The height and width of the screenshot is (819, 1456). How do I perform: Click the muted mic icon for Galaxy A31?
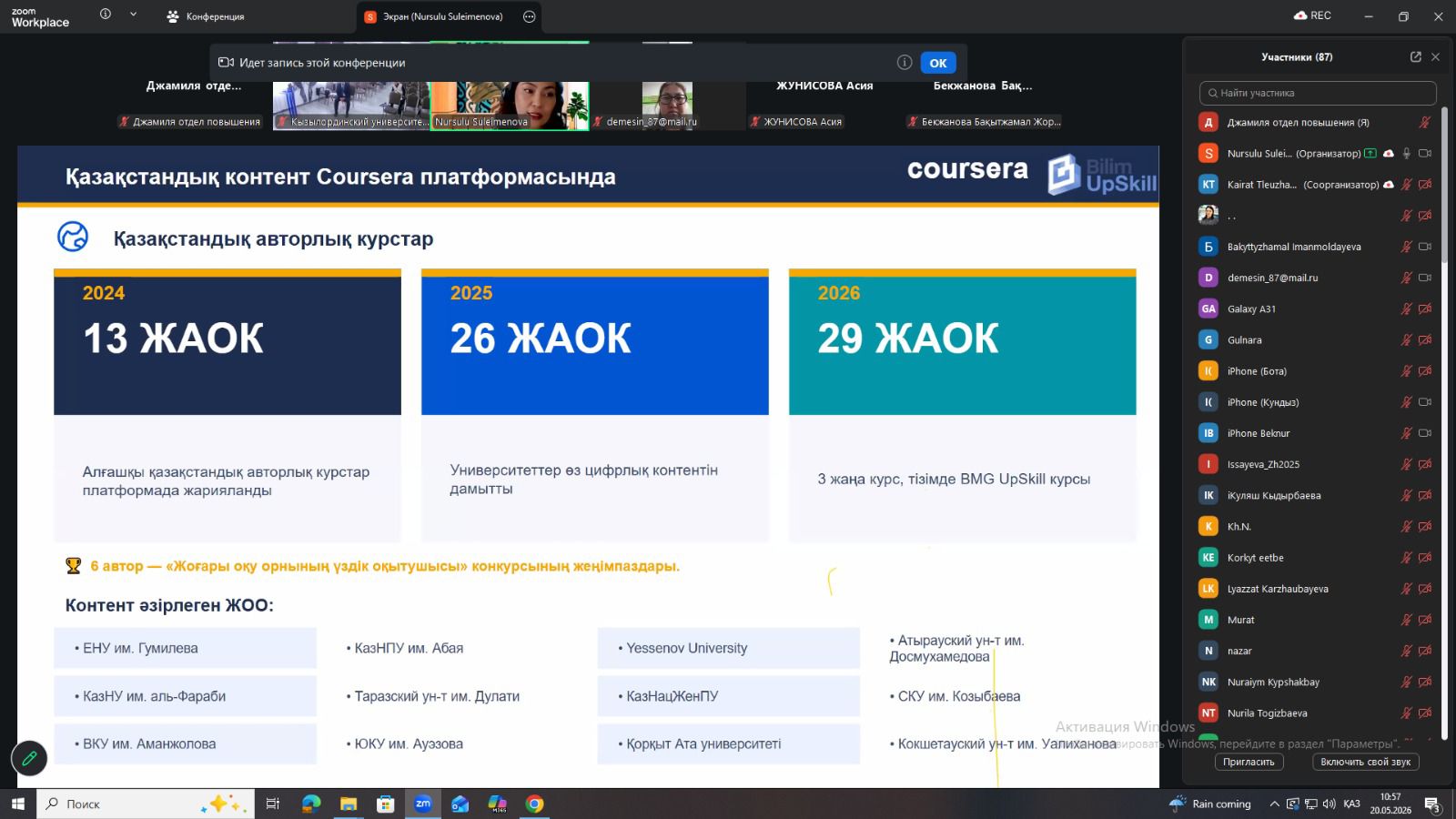[x=1407, y=308]
